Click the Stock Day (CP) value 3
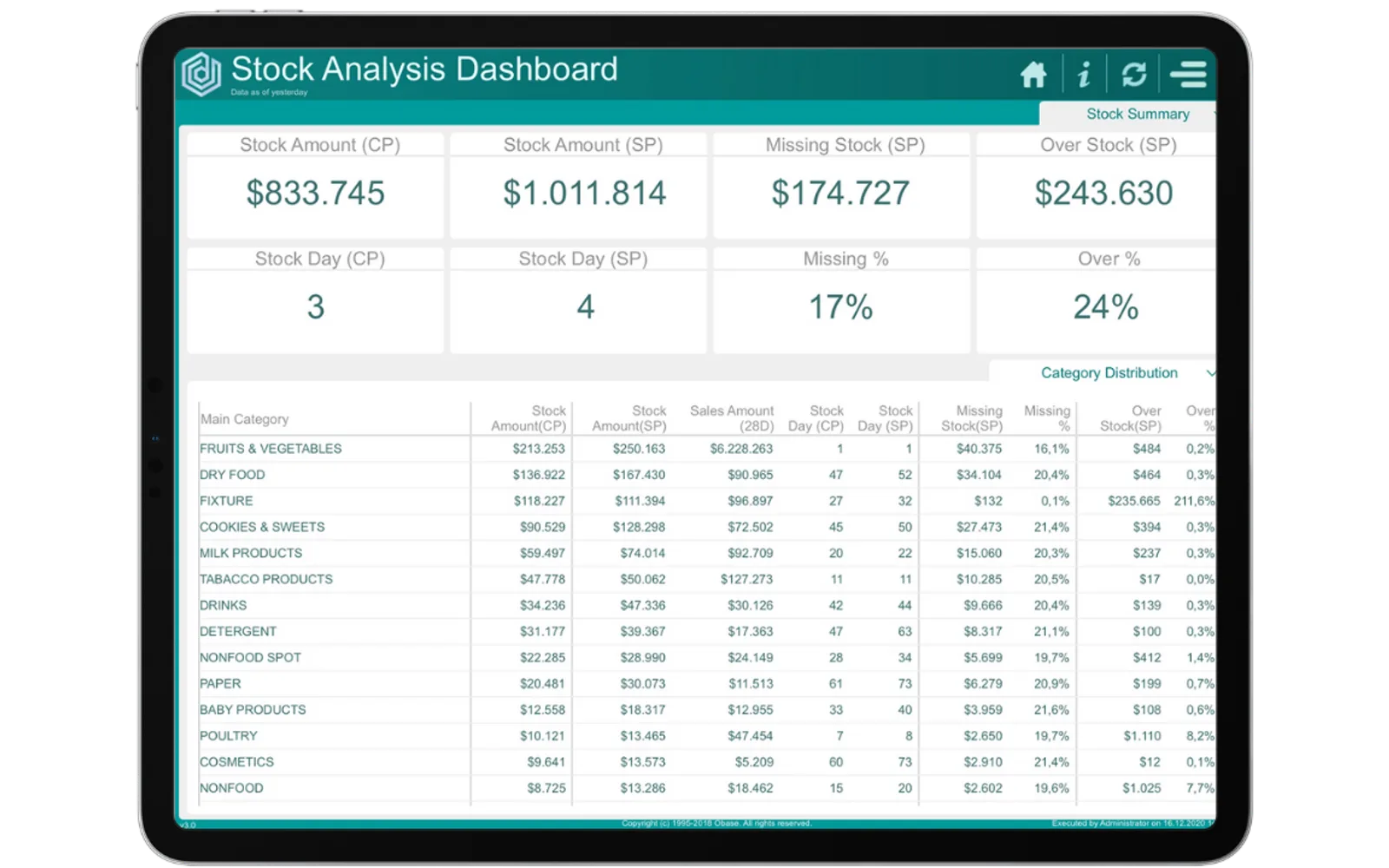This screenshot has height=868, width=1389. click(315, 306)
